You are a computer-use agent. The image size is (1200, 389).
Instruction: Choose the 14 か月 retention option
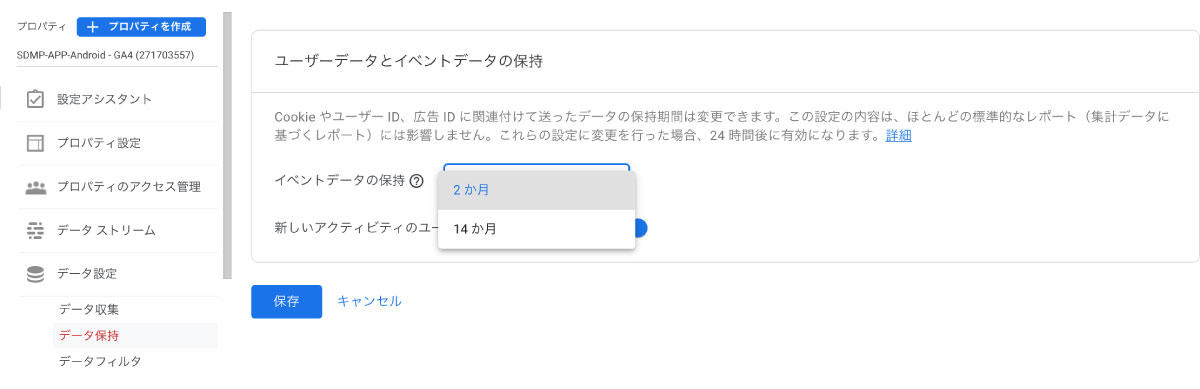(537, 229)
